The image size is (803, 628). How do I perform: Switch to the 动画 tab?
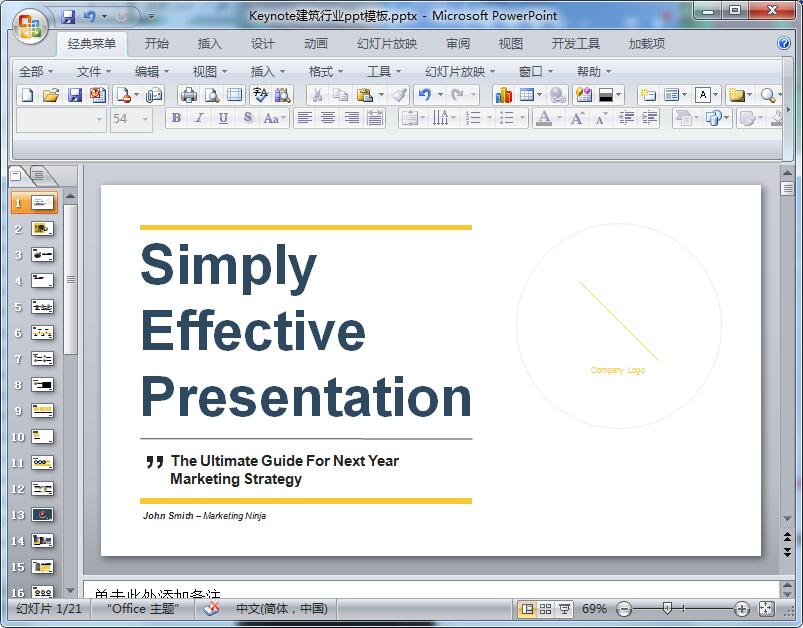click(316, 44)
